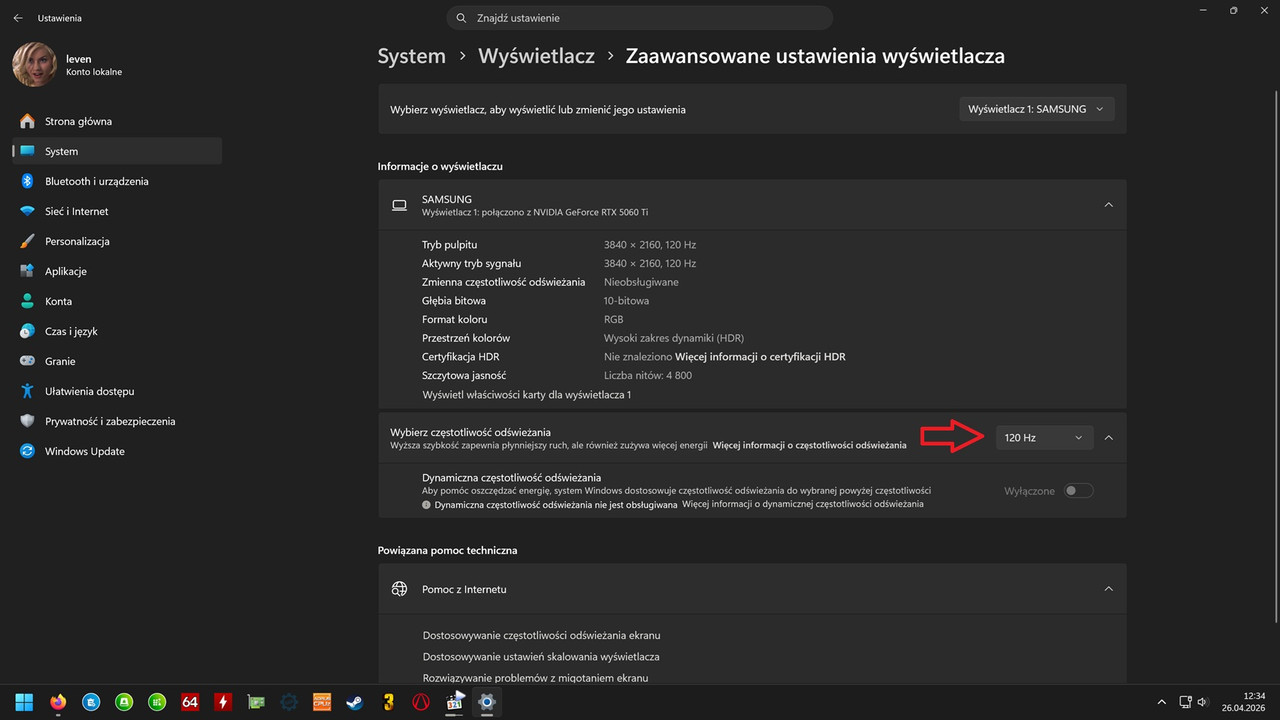The width and height of the screenshot is (1280, 720).
Task: Collapse the refresh rate section chevron
Action: (x=1108, y=437)
